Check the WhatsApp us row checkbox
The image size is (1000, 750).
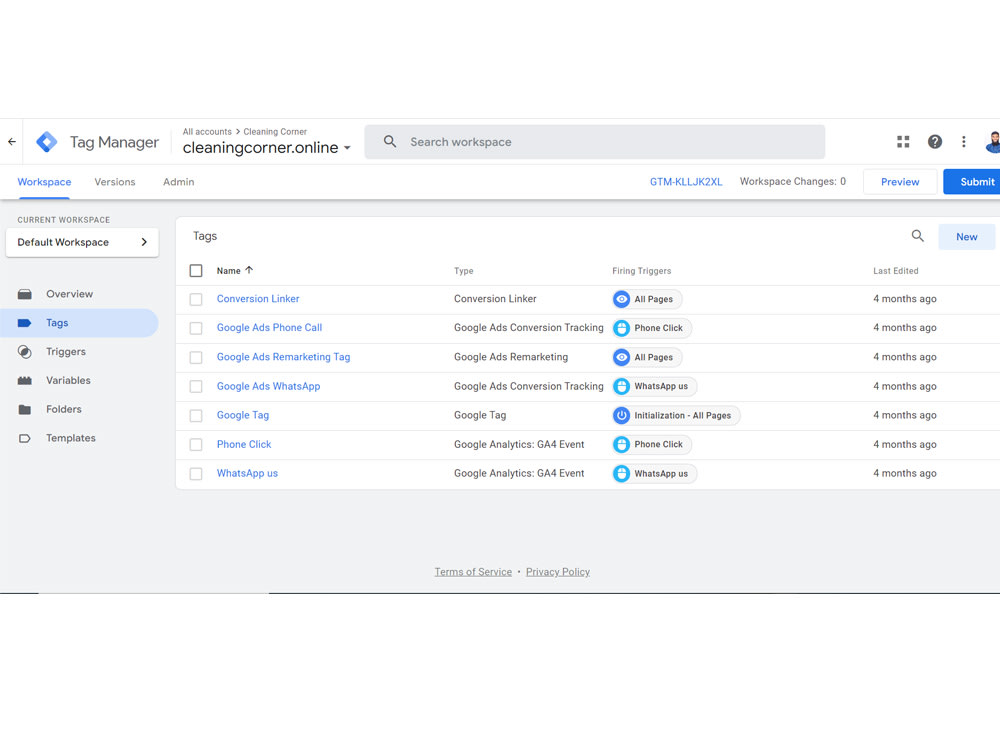click(x=196, y=474)
